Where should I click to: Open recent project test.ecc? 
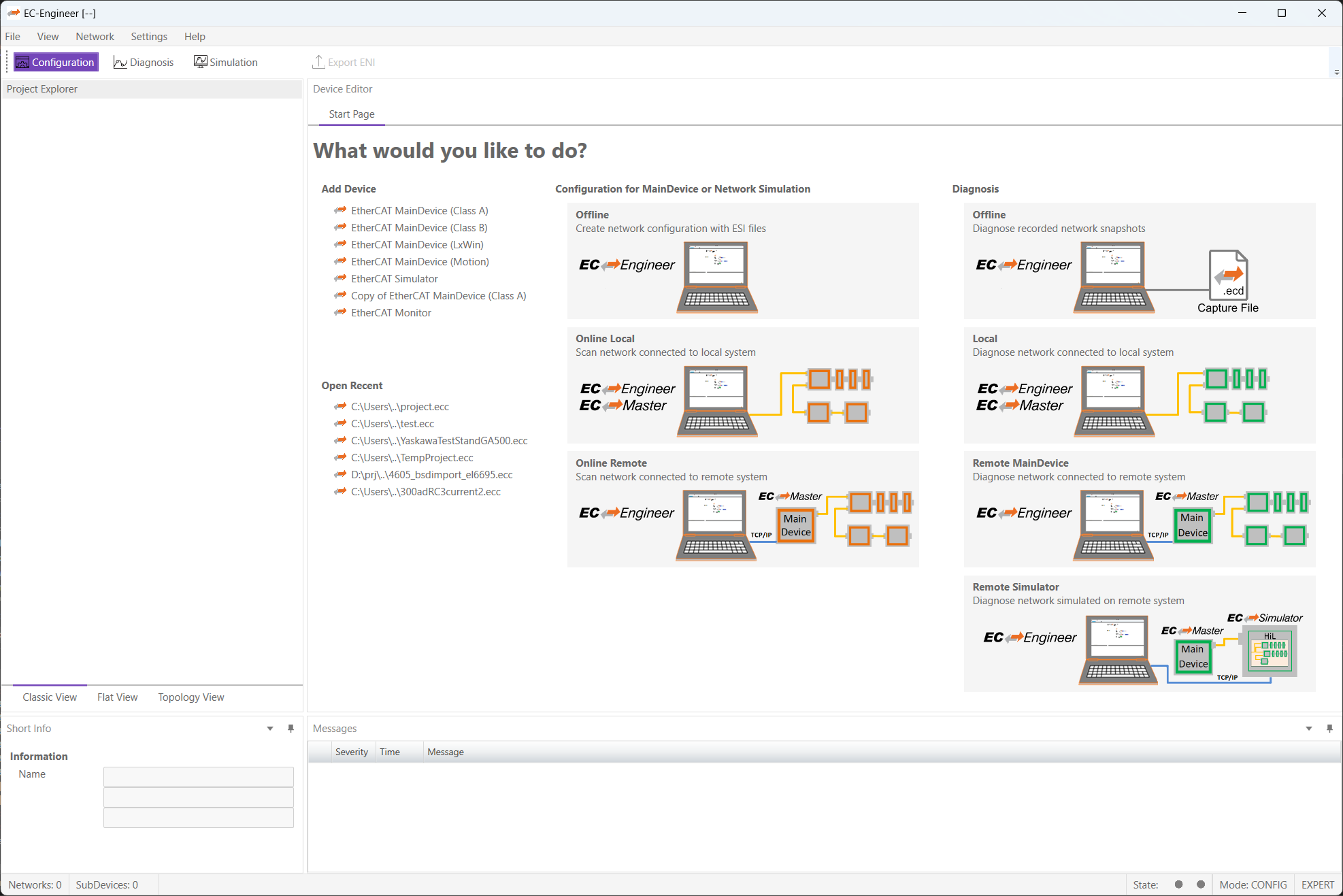[393, 423]
